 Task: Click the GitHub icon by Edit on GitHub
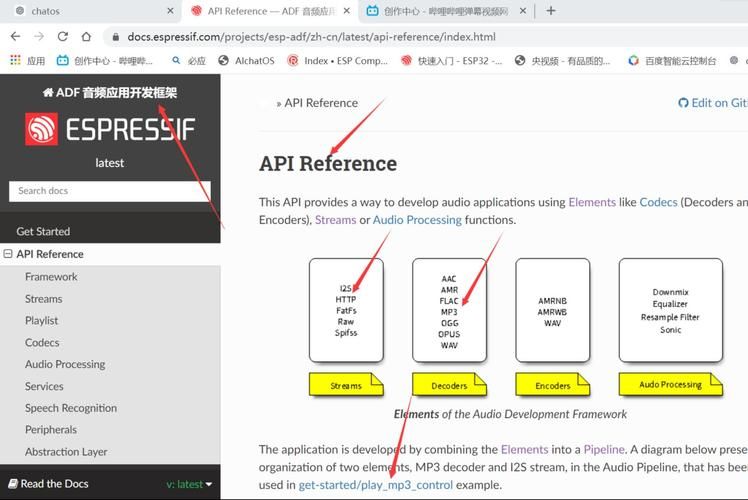pos(683,103)
